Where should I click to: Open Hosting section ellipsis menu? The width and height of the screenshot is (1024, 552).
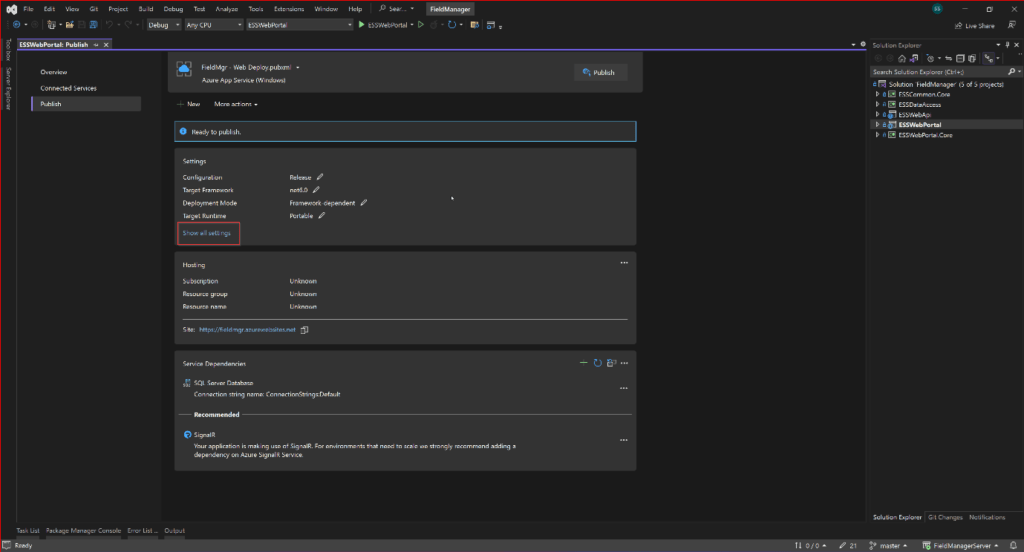624,263
